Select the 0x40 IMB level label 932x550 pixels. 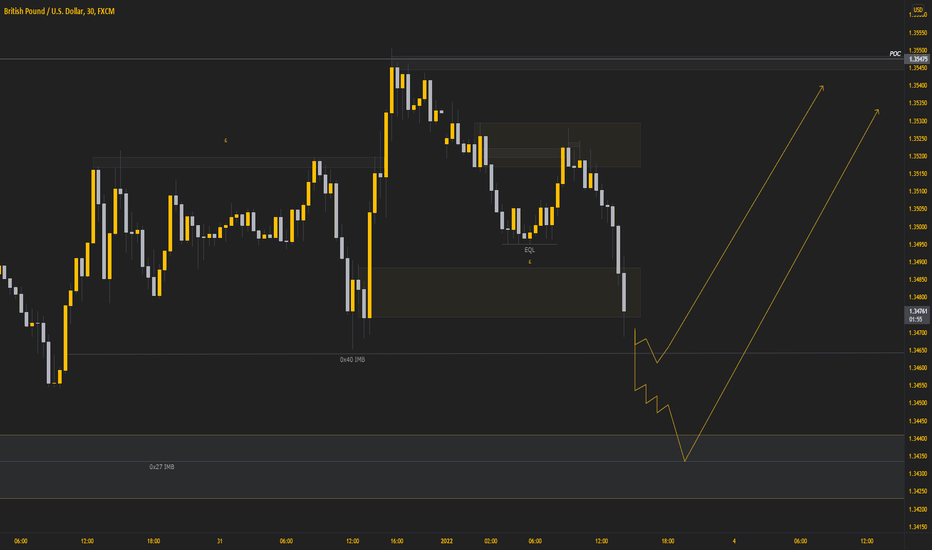pyautogui.click(x=352, y=360)
